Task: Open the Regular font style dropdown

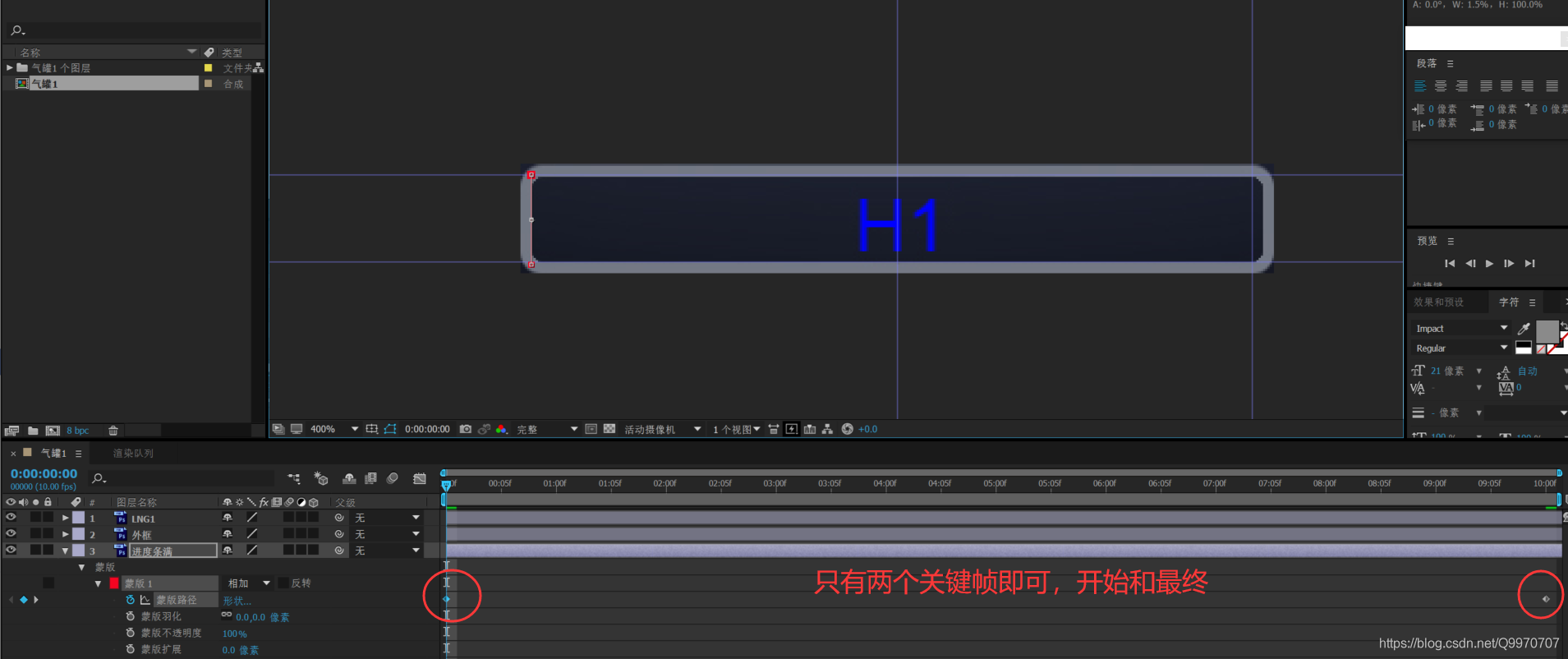Action: pyautogui.click(x=1461, y=348)
